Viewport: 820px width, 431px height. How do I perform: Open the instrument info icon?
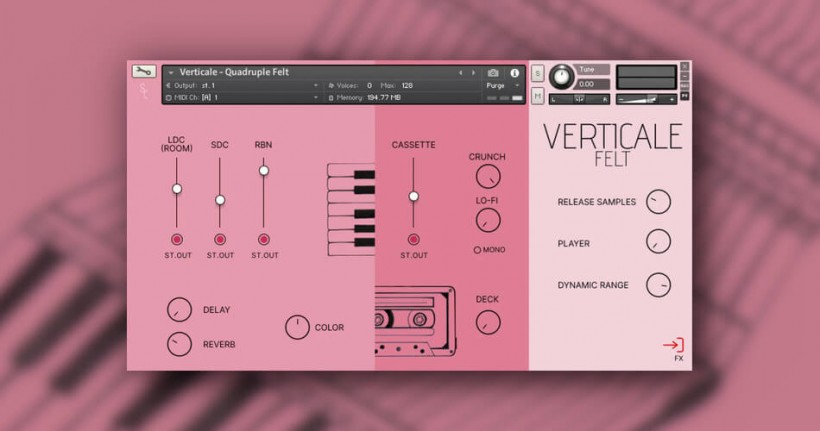click(x=515, y=73)
